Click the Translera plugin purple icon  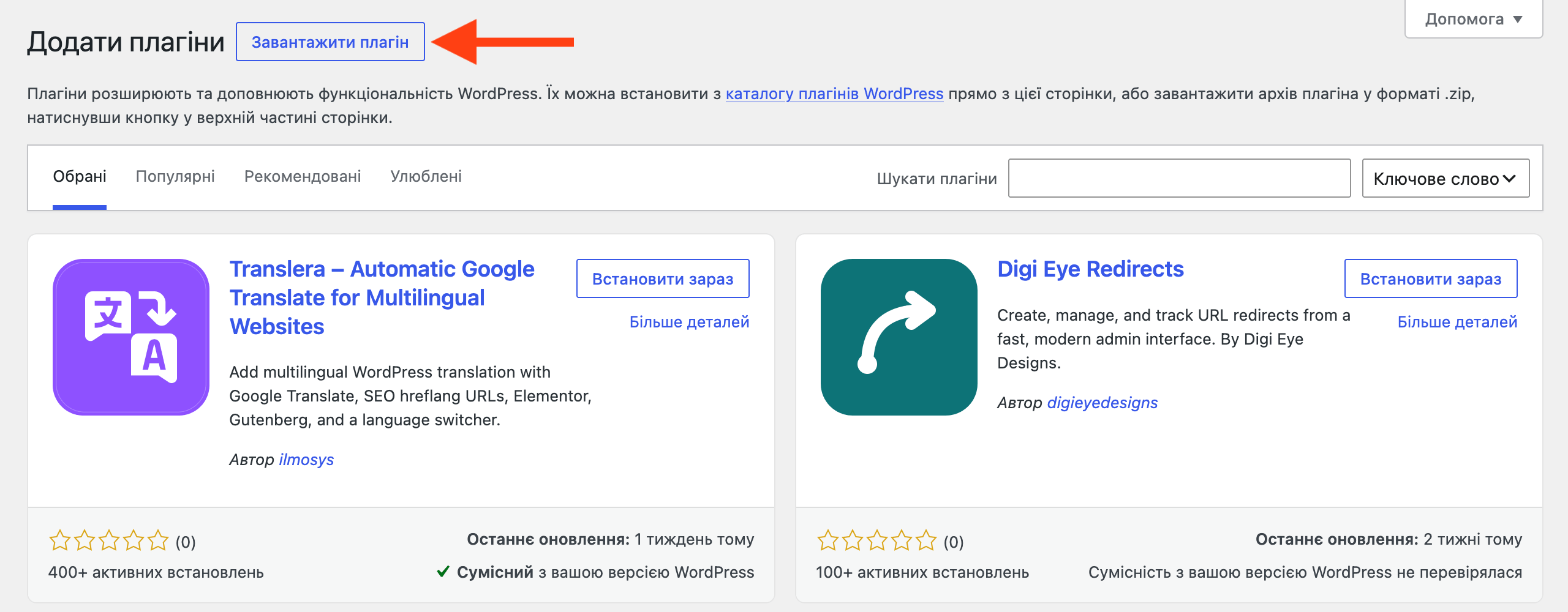click(131, 337)
